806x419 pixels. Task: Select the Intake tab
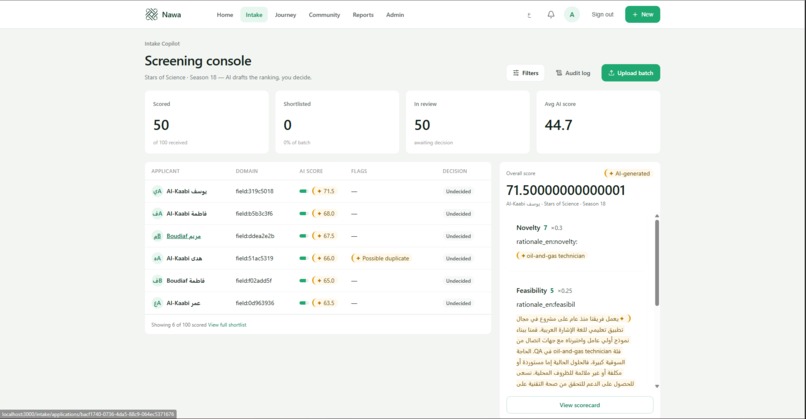[254, 15]
